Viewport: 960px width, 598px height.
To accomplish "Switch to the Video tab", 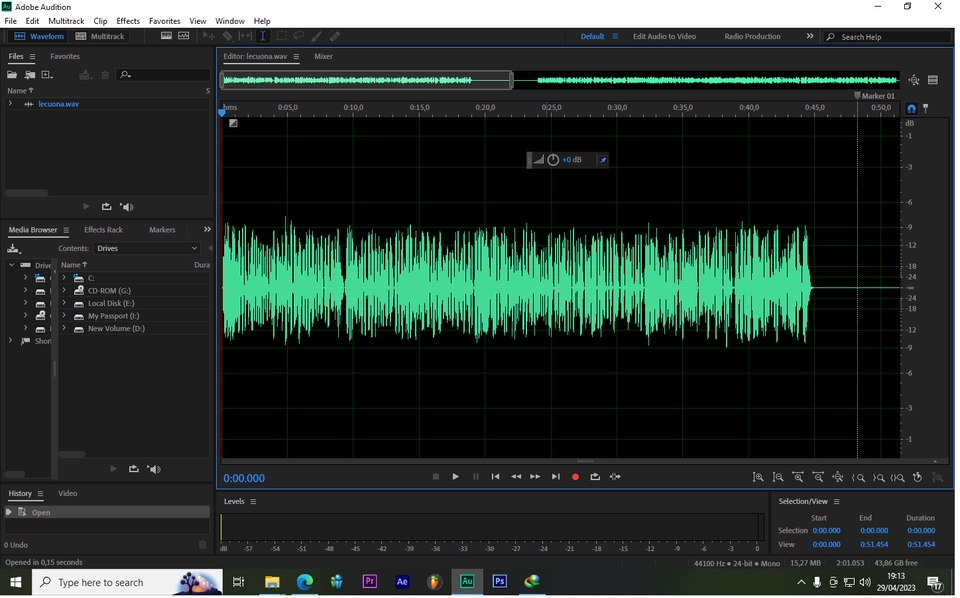I will [67, 493].
